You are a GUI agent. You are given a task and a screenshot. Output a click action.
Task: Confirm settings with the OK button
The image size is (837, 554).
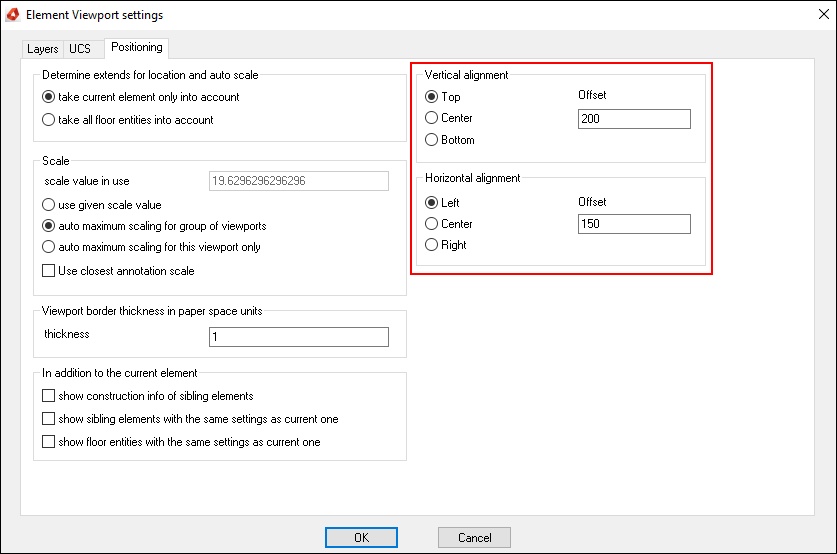[x=361, y=537]
